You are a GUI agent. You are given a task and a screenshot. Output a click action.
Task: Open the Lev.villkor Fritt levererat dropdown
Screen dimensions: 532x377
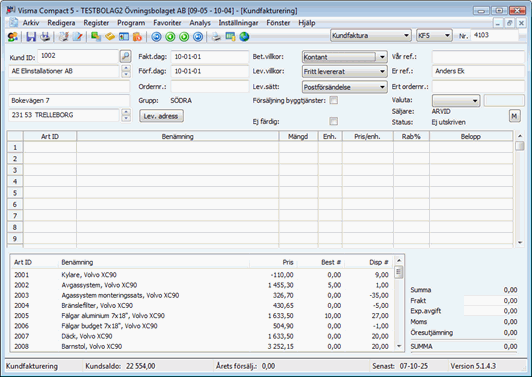344,71
